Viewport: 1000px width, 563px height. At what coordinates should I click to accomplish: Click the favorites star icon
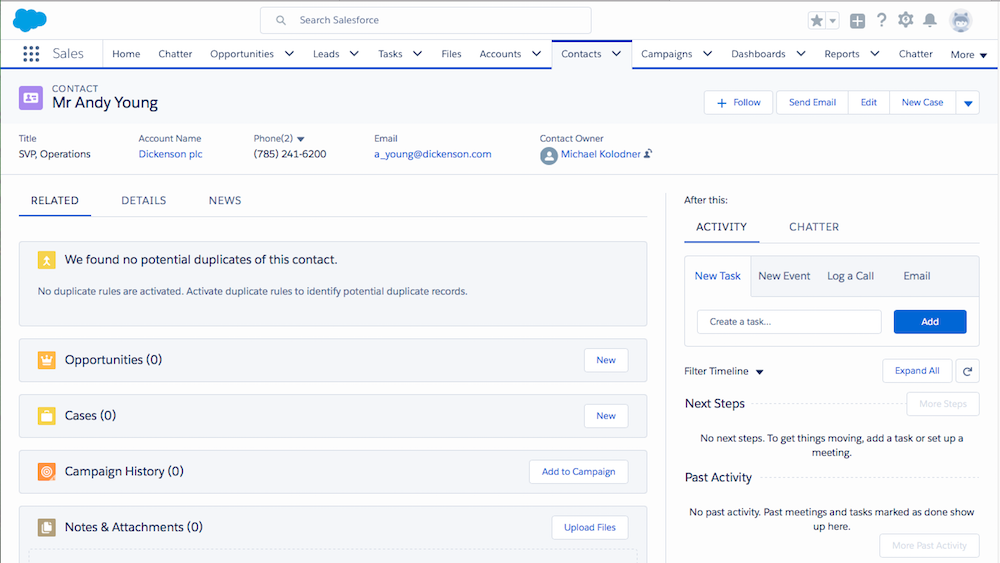[x=816, y=20]
